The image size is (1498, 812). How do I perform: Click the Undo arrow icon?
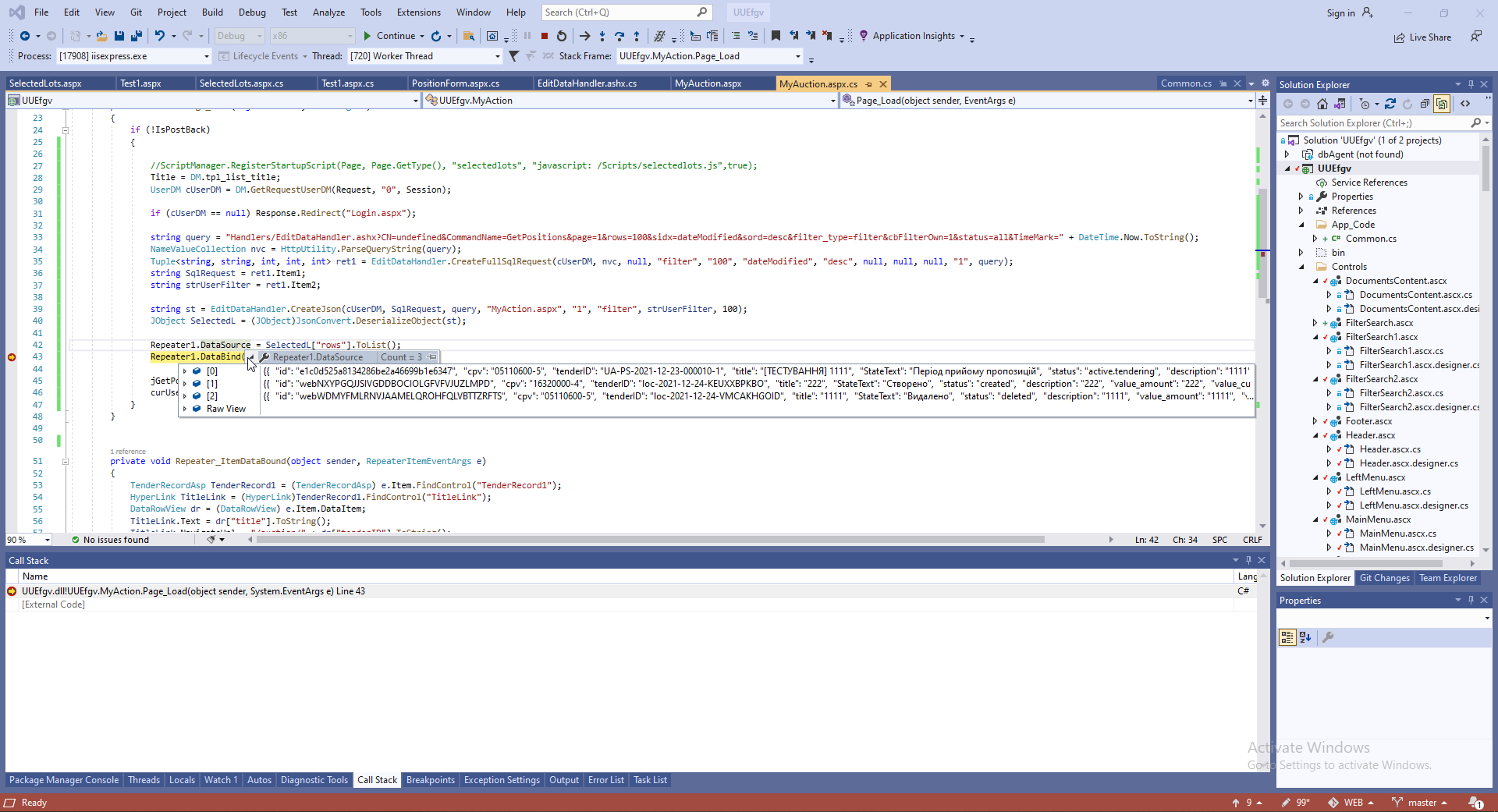[x=160, y=36]
